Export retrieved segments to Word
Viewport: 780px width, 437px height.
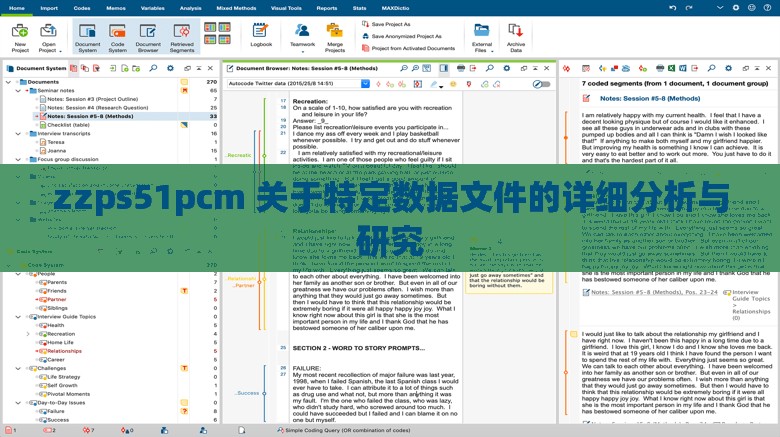coord(682,68)
